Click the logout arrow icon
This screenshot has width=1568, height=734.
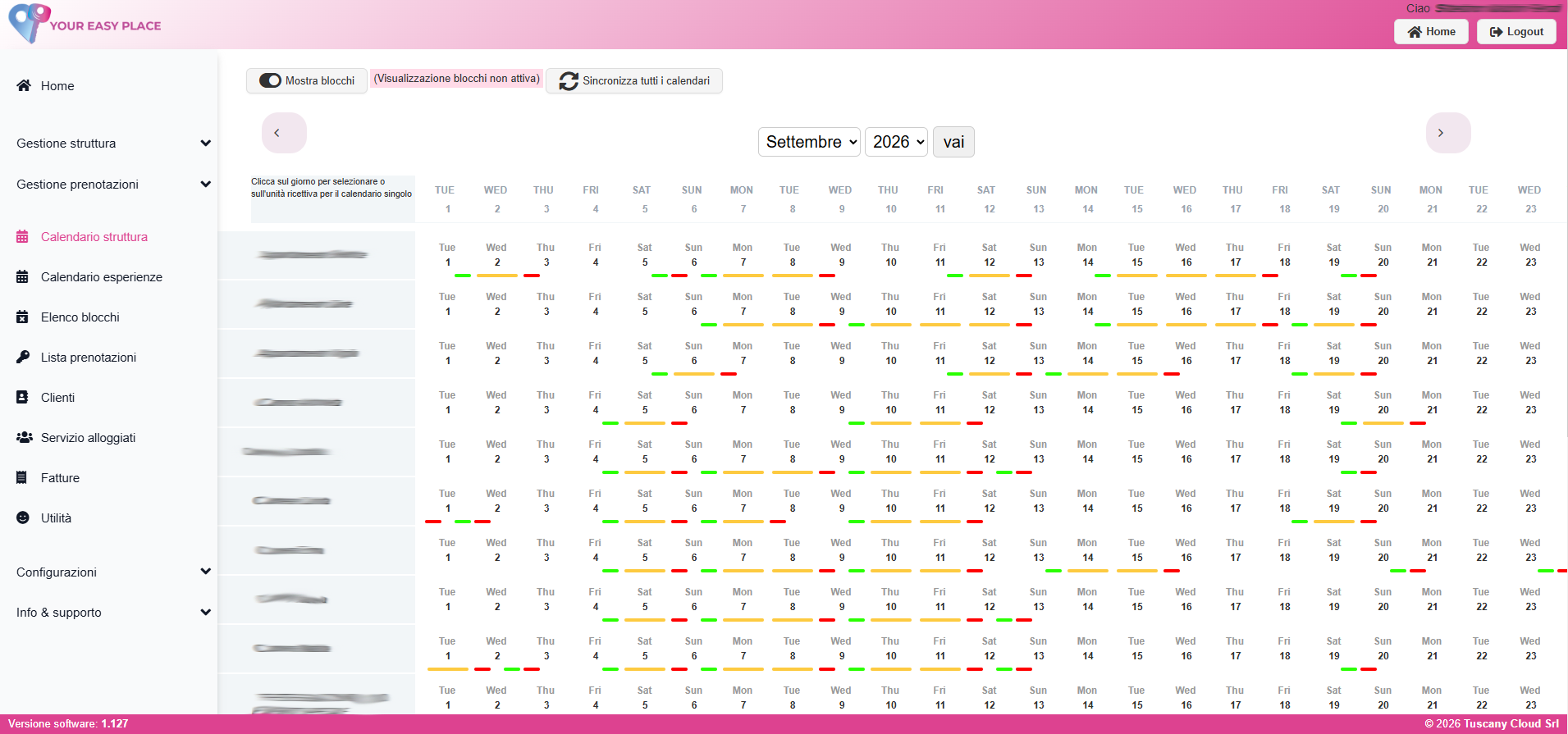1497,32
